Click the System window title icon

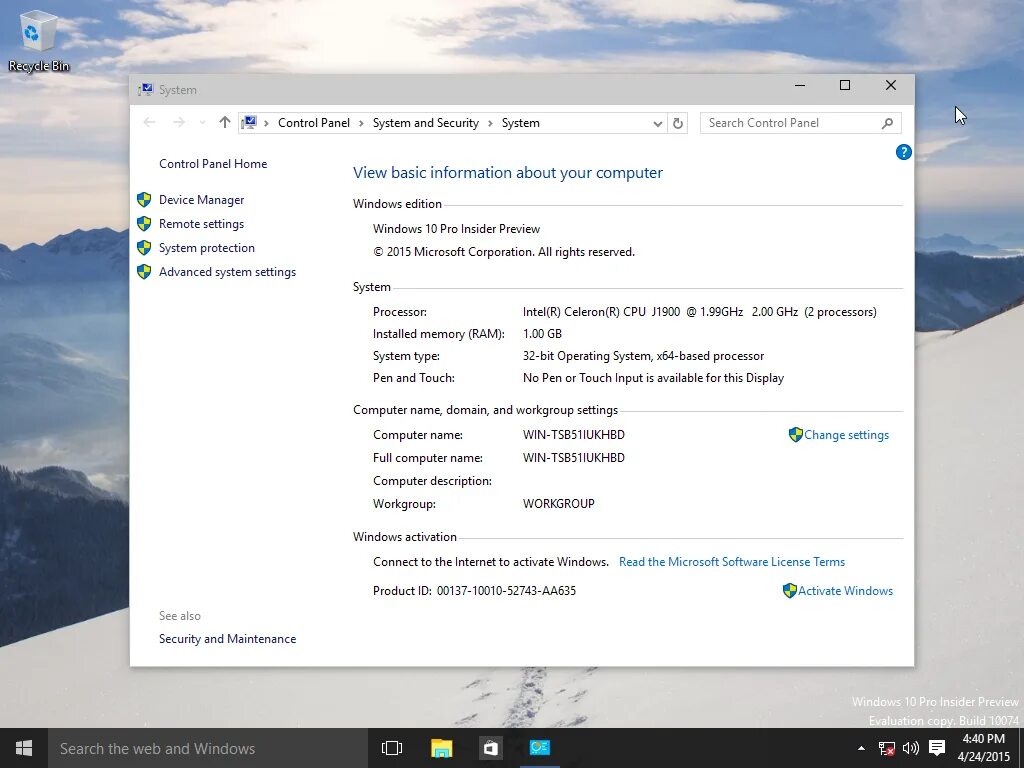pos(145,89)
